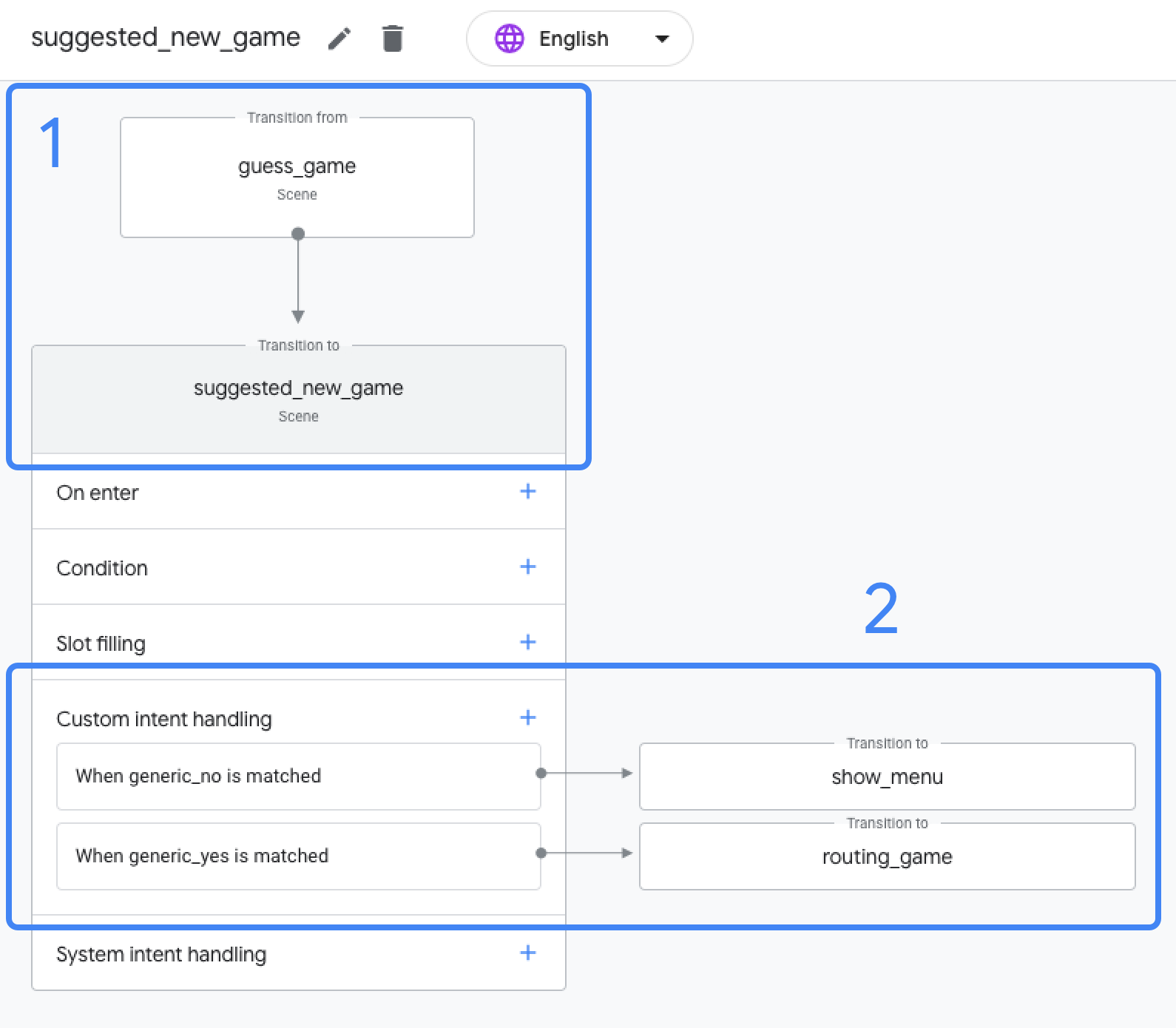
Task: Add a System intent handling entry
Action: click(x=527, y=953)
